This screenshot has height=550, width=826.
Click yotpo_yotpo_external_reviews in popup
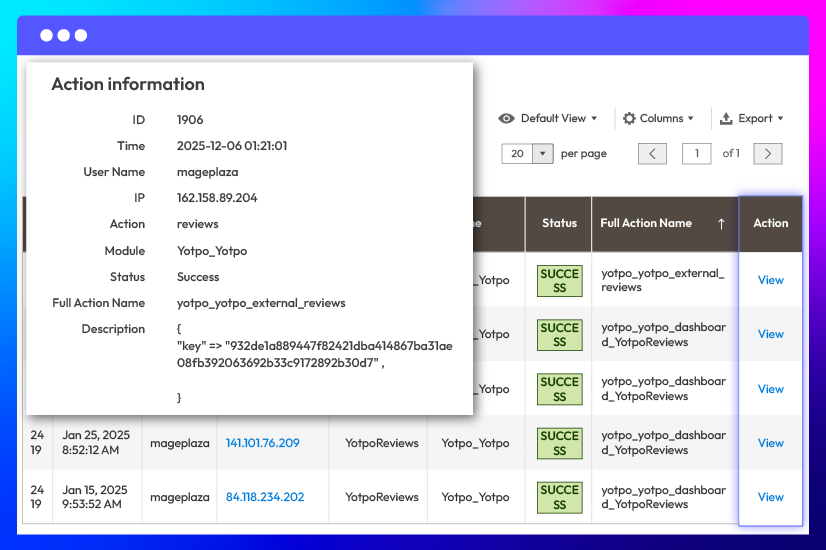(261, 303)
